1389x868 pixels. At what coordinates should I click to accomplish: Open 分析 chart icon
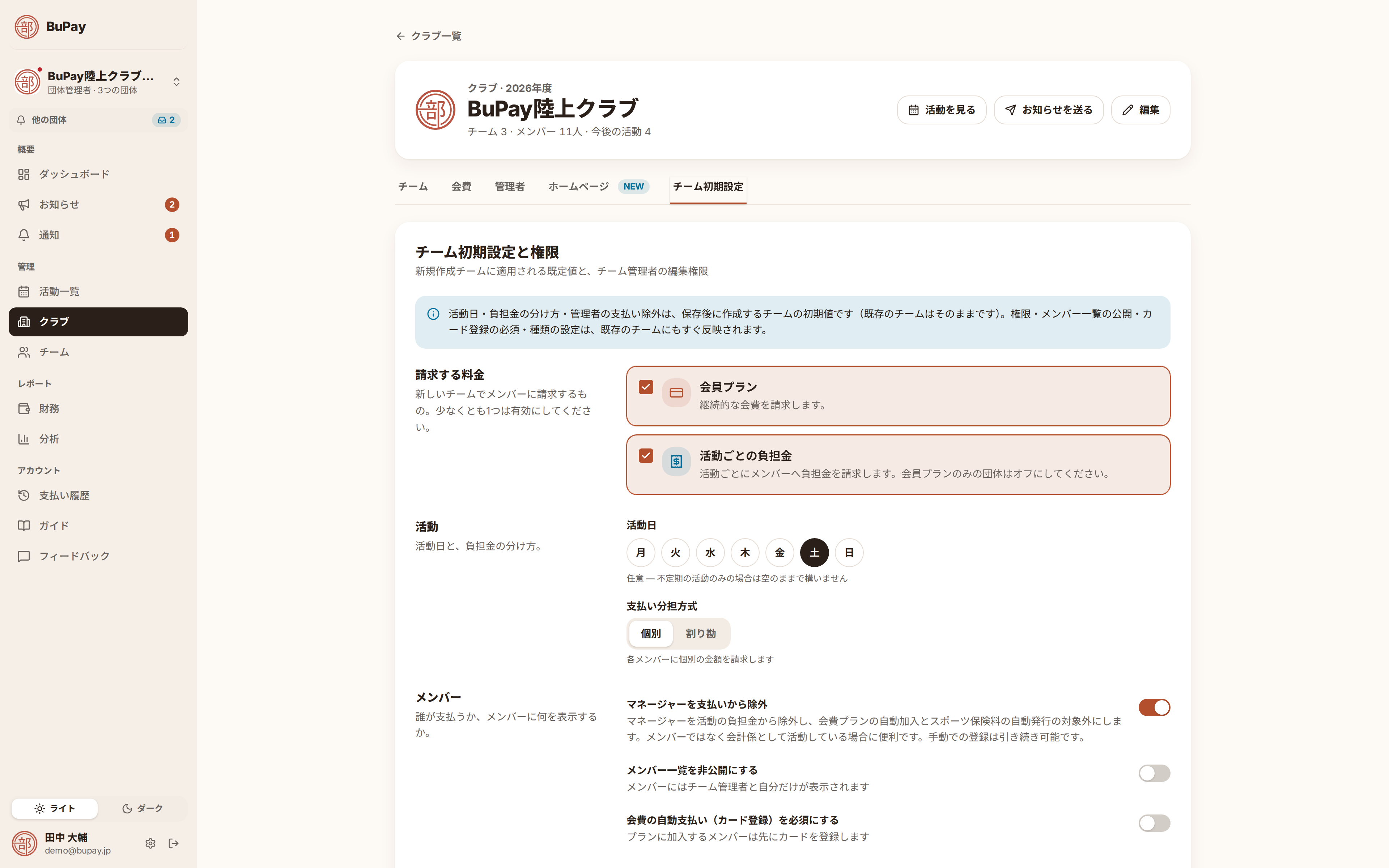24,439
